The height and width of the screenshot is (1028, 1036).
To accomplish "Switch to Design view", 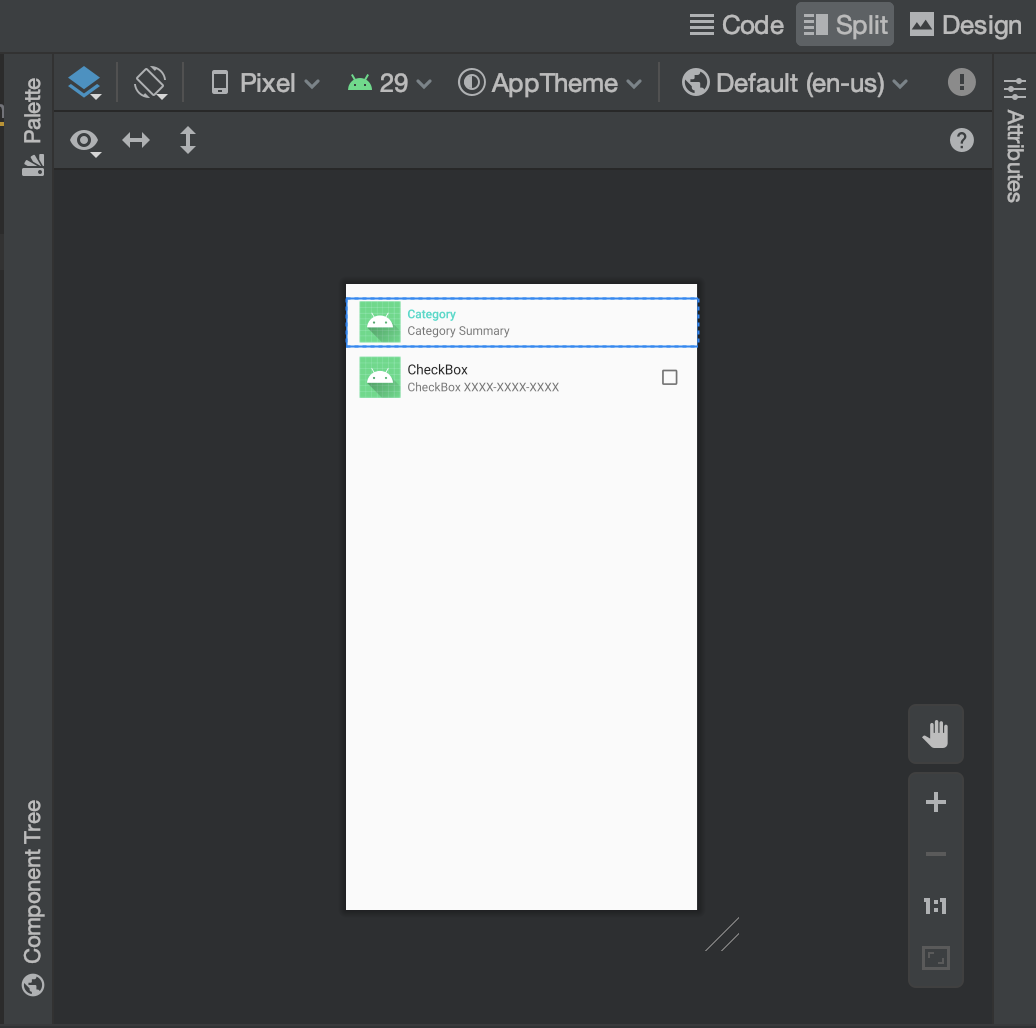I will coord(965,24).
